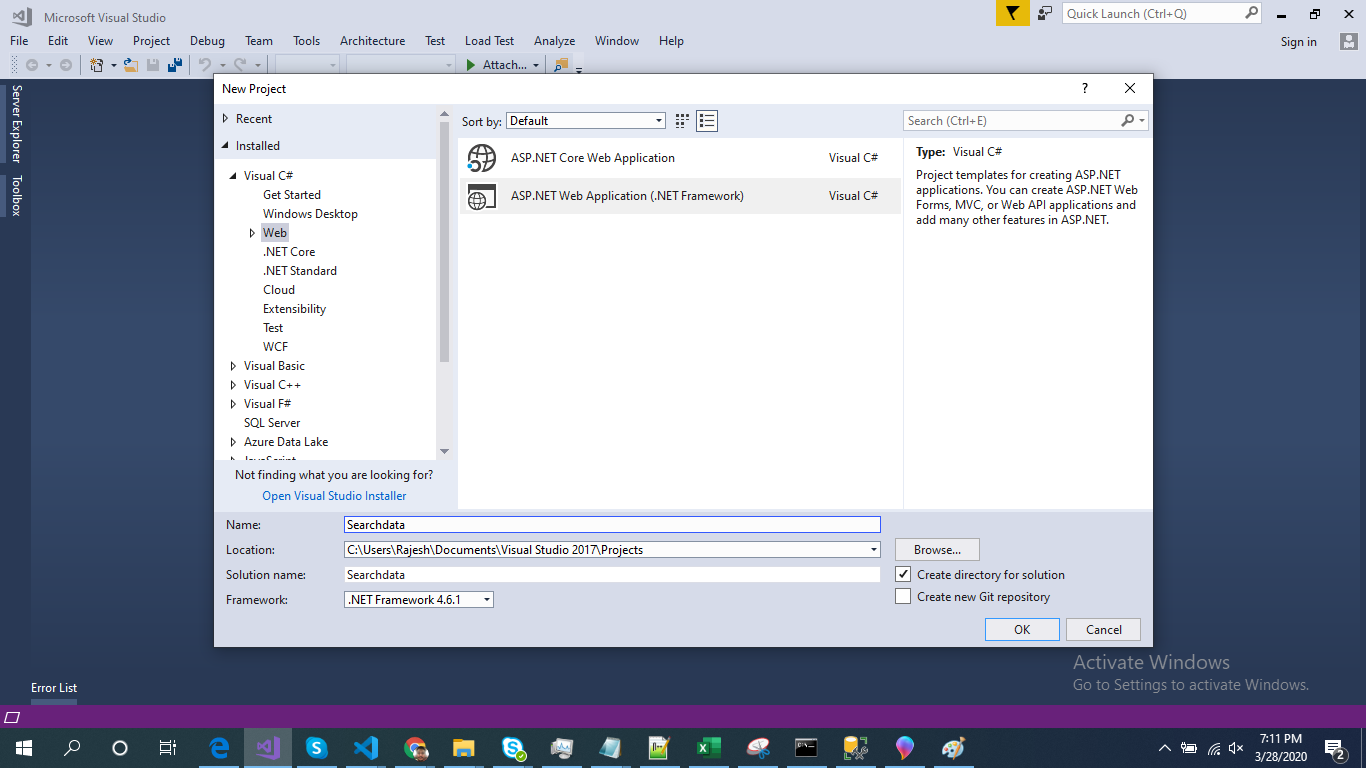The height and width of the screenshot is (768, 1366).
Task: Expand the Visual Basic tree node
Action: point(234,366)
